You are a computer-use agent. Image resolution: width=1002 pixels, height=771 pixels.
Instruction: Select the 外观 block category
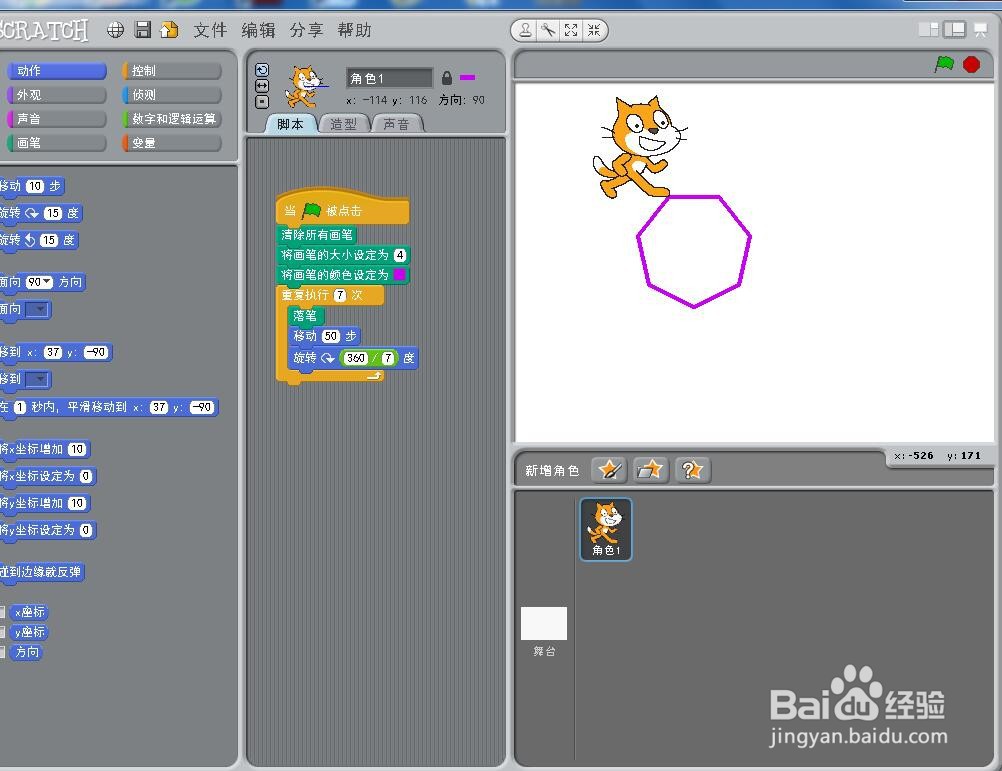pos(56,95)
